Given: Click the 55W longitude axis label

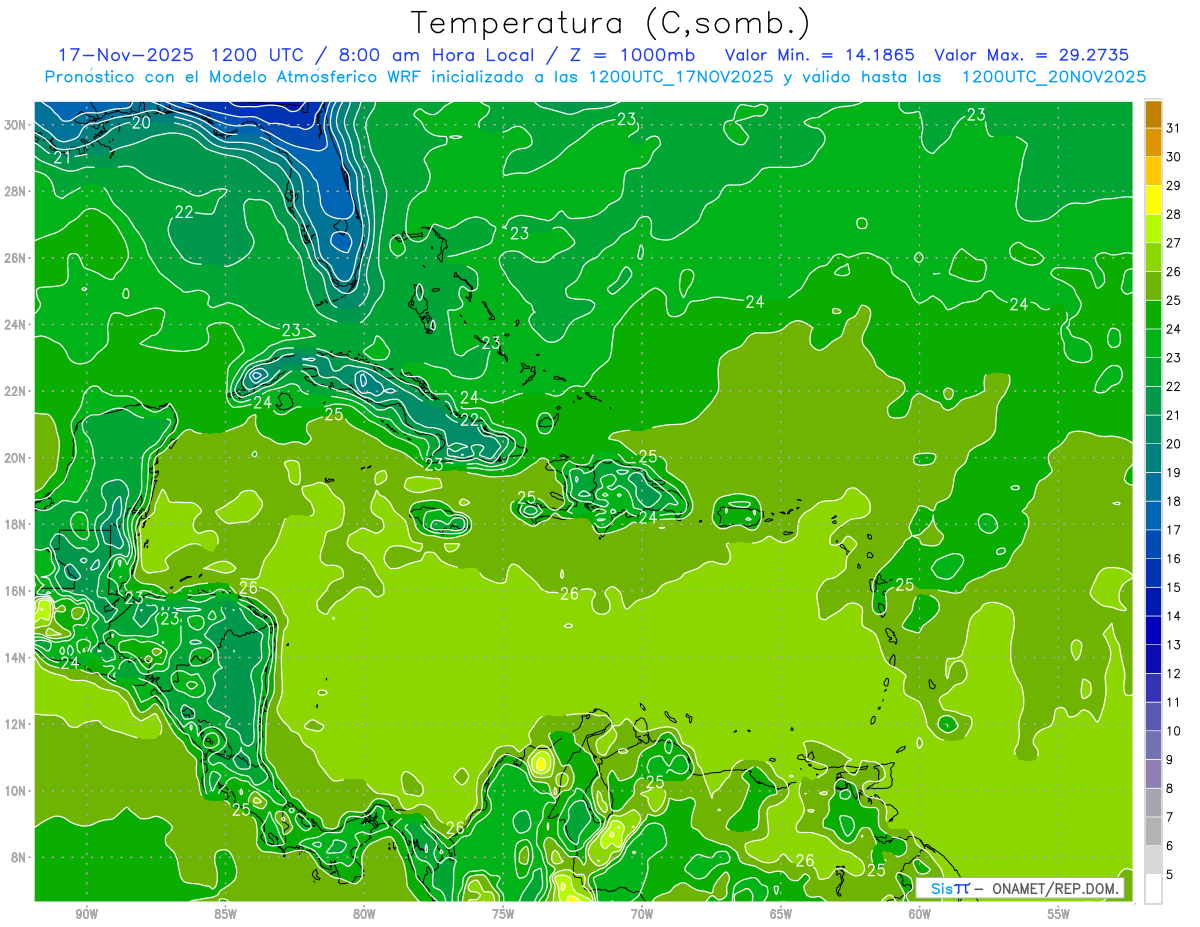Looking at the screenshot, I should coord(1059,913).
